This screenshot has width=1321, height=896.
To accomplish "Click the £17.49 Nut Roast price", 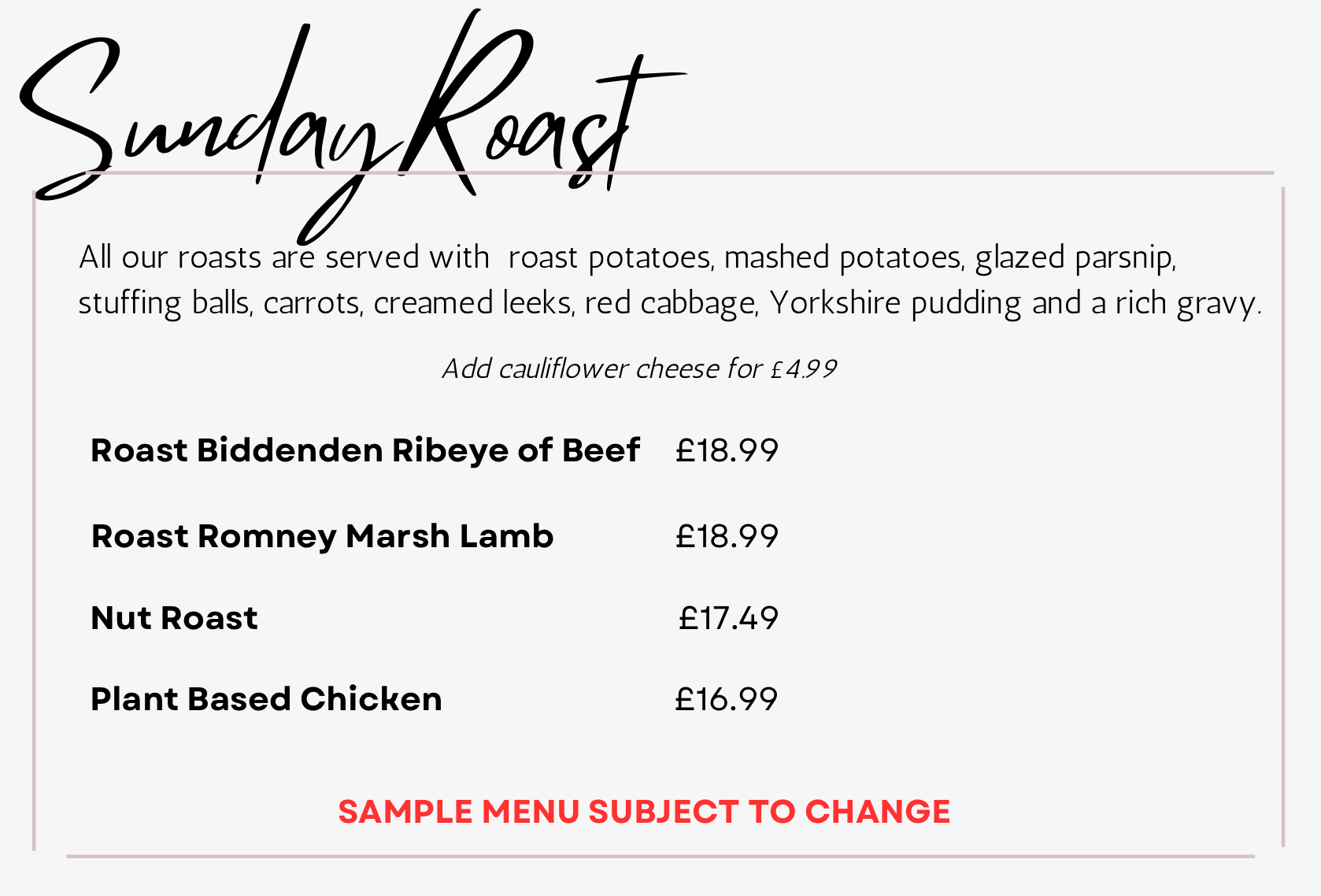I will pos(728,618).
